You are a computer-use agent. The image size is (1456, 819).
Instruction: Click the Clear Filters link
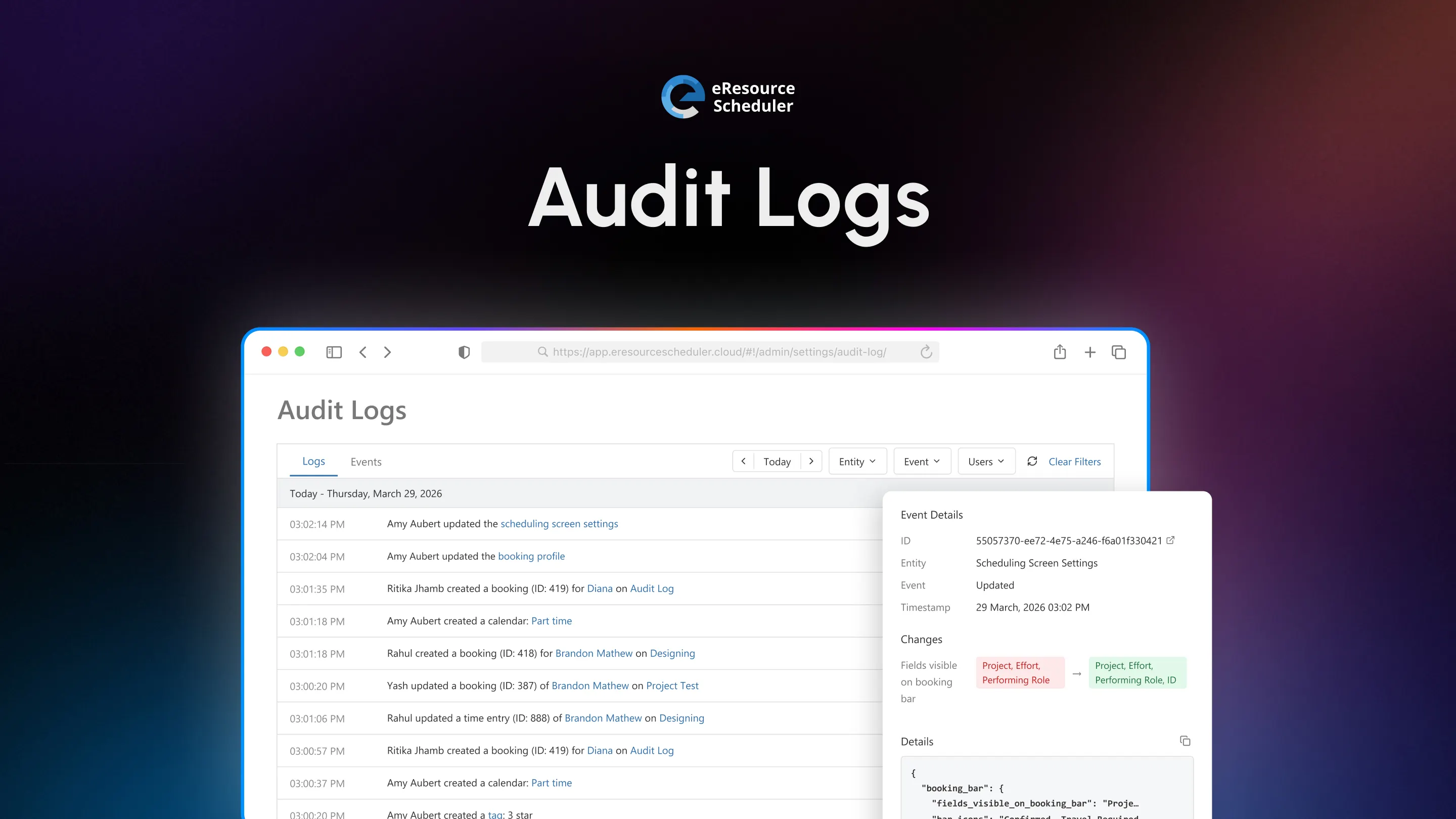pyautogui.click(x=1074, y=461)
